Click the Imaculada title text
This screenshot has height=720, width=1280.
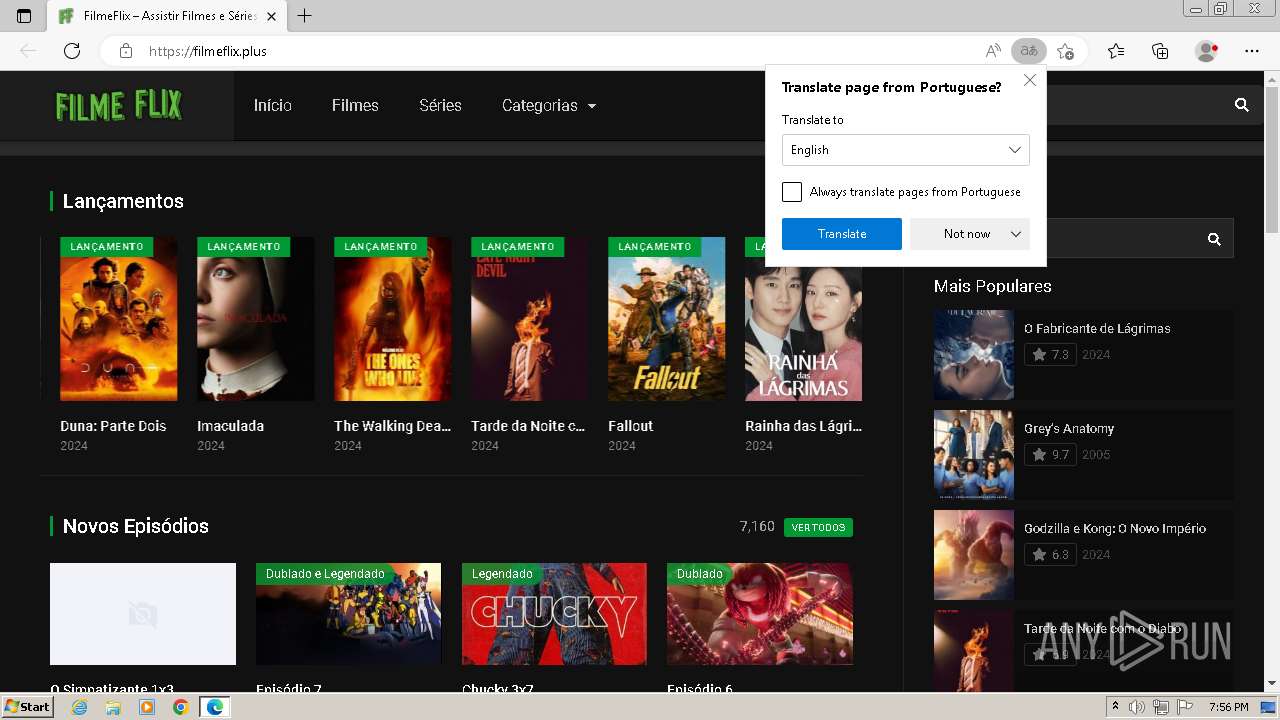230,426
